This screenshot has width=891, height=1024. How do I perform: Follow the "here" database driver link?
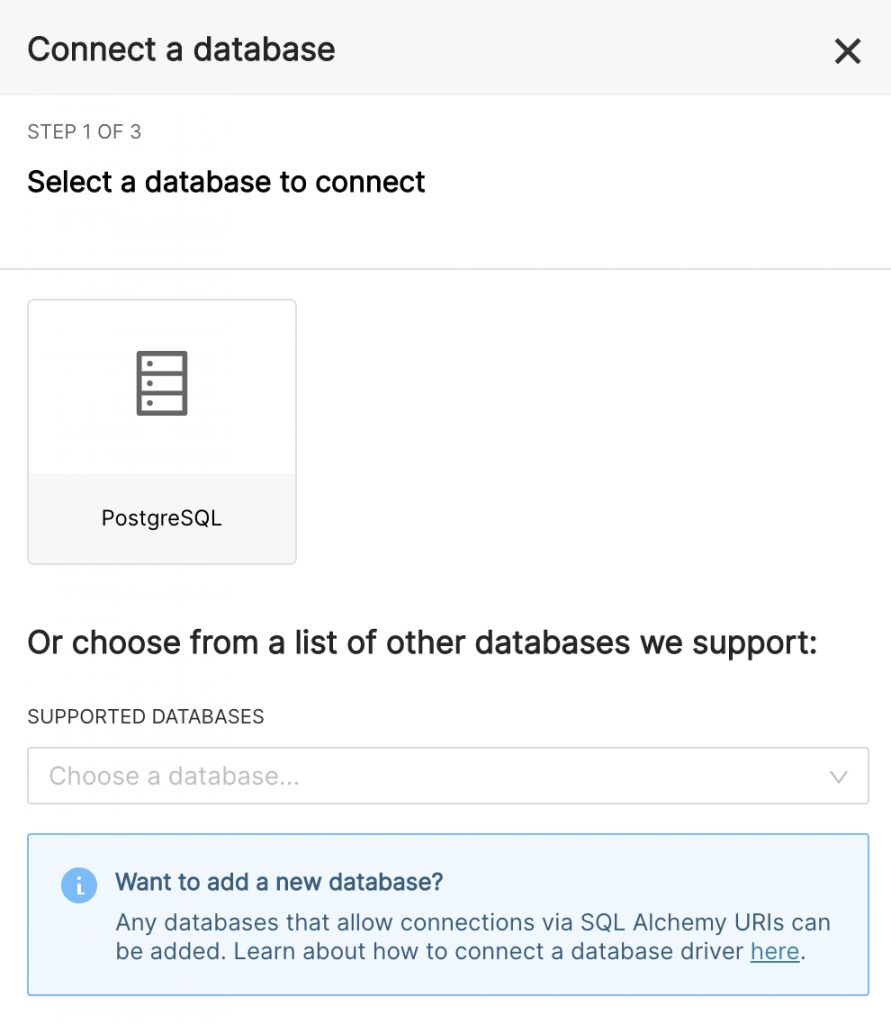774,951
